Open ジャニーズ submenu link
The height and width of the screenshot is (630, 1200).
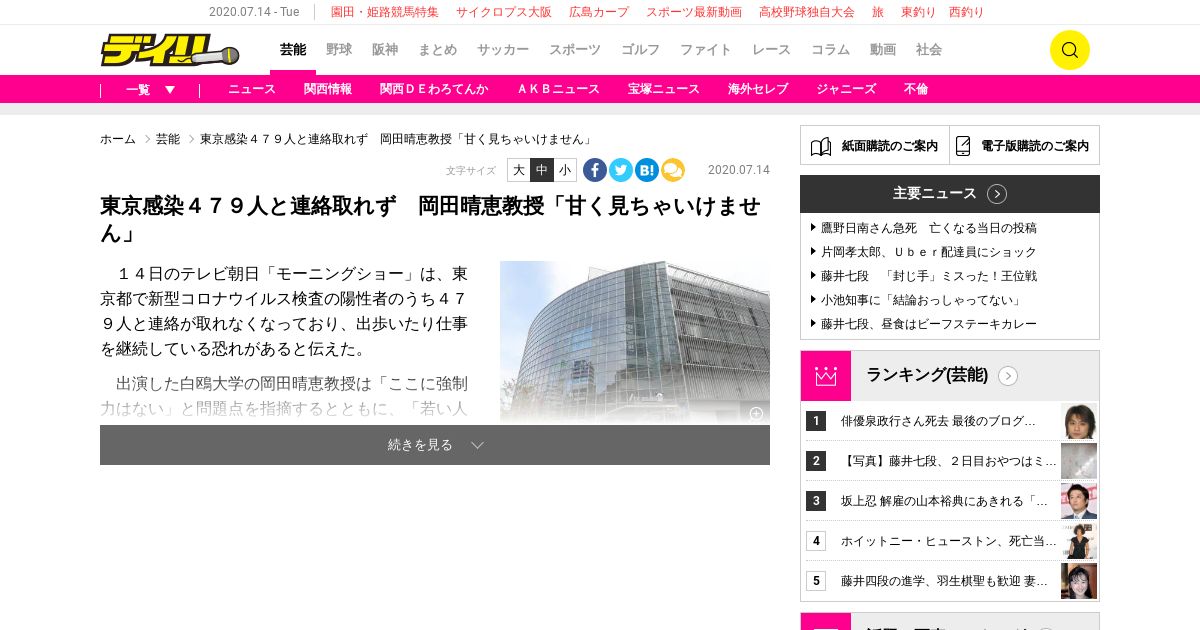click(x=846, y=89)
